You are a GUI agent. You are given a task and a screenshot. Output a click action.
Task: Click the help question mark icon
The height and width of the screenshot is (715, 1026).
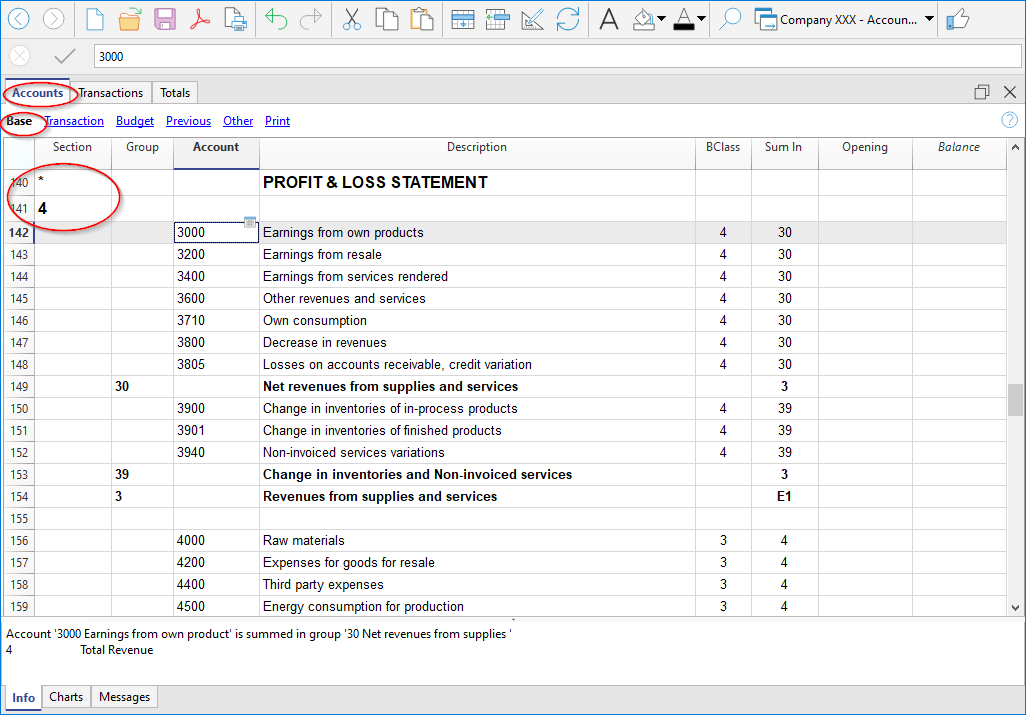[1009, 121]
